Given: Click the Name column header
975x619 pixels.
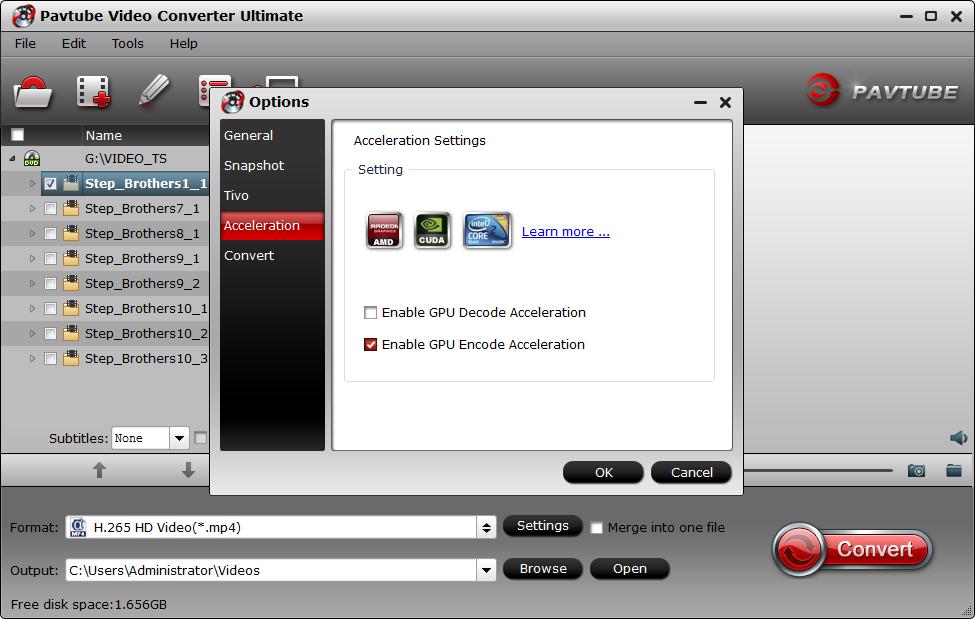Looking at the screenshot, I should (104, 135).
